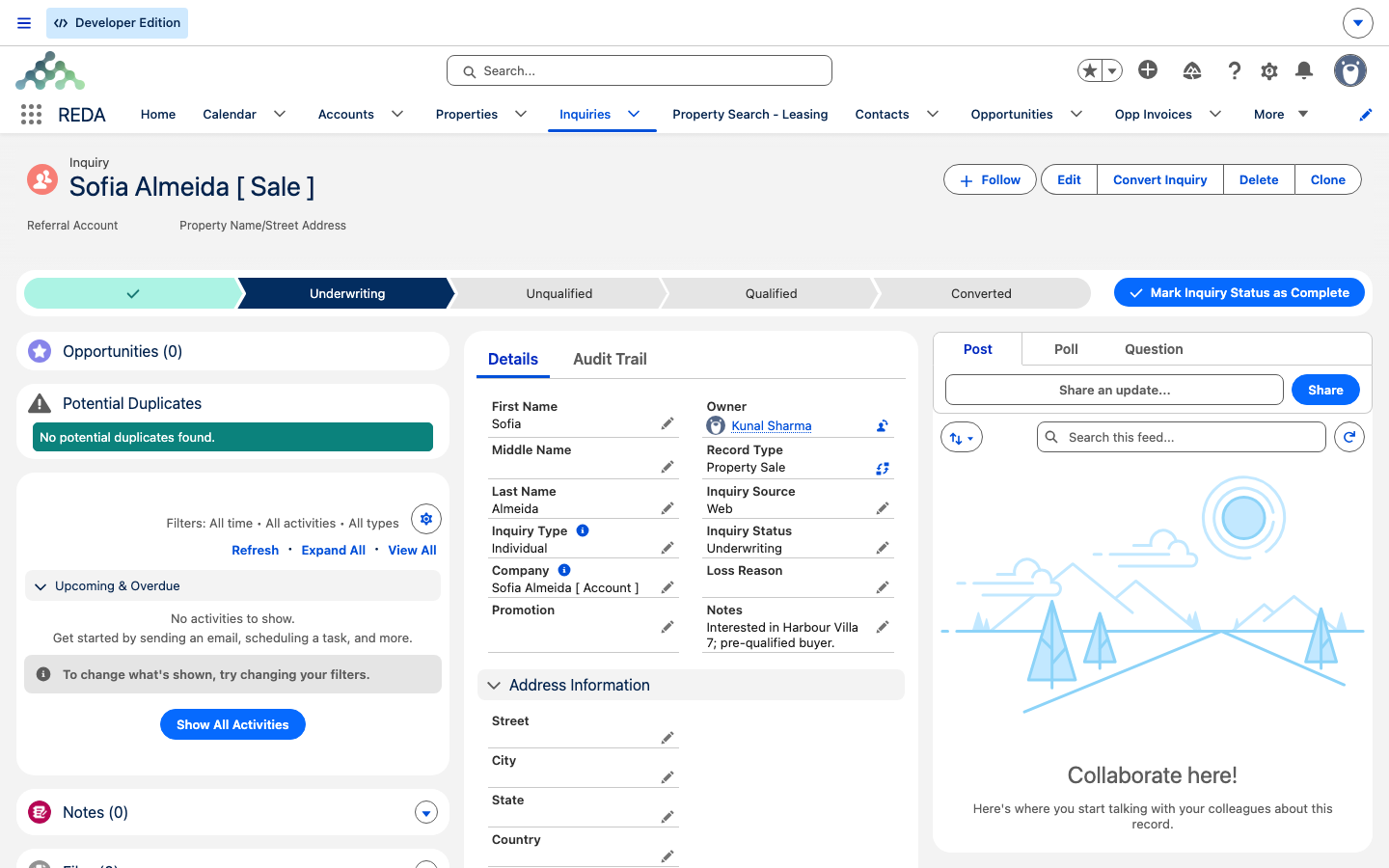The width and height of the screenshot is (1389, 868).
Task: Expand the Calendar nav dropdown chevron
Action: coord(280,114)
